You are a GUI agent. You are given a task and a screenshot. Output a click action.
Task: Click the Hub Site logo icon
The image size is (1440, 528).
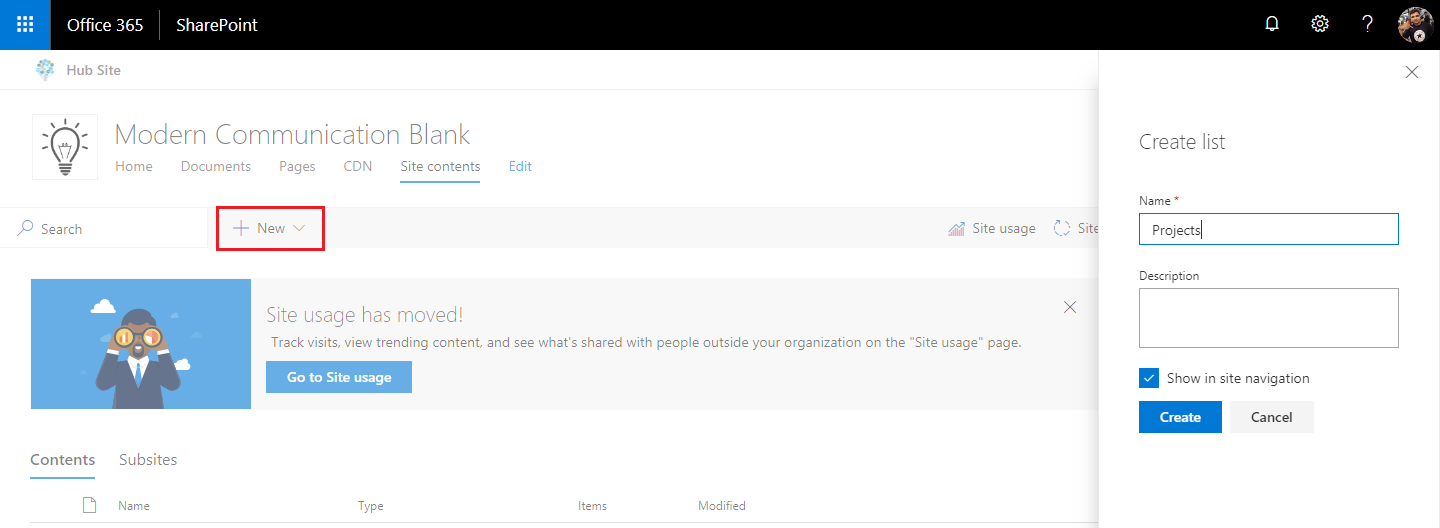tap(45, 70)
